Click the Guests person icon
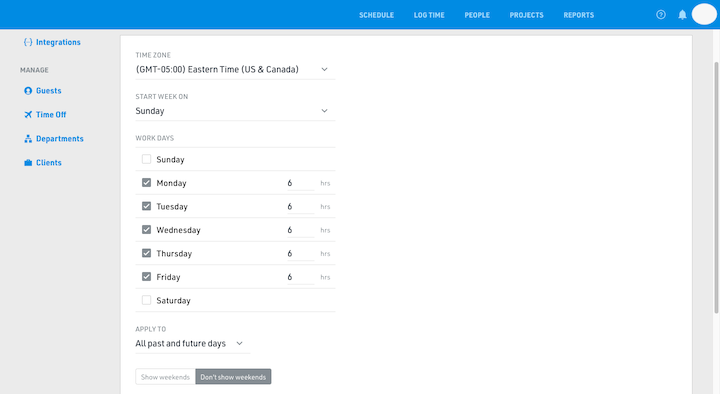The width and height of the screenshot is (720, 394). (x=28, y=91)
